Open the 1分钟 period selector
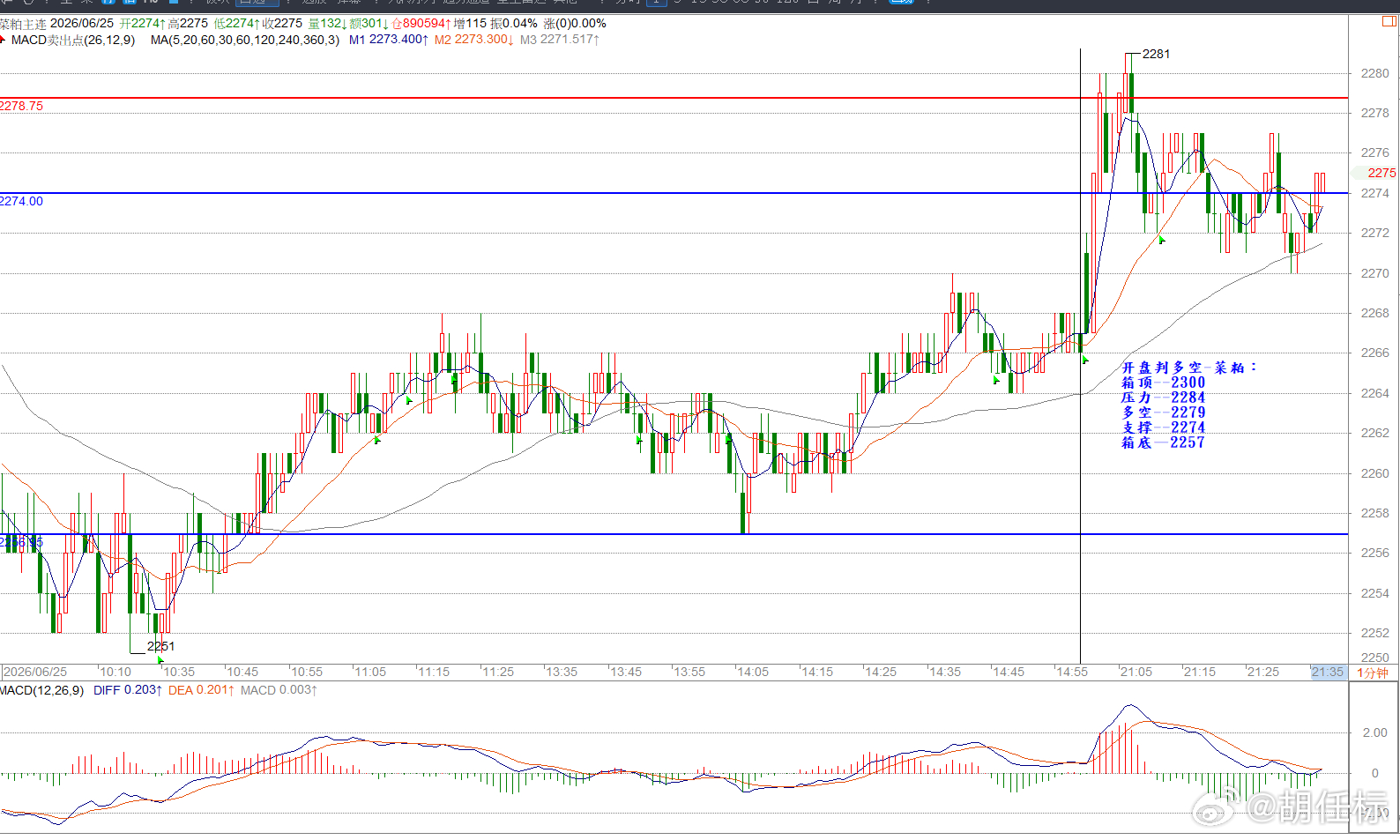Image resolution: width=1400 pixels, height=840 pixels. point(1372,673)
